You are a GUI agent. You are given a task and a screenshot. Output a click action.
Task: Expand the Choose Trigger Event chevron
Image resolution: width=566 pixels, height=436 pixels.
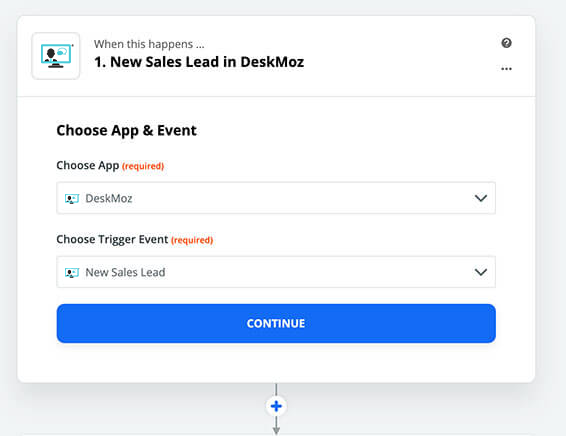(x=481, y=272)
